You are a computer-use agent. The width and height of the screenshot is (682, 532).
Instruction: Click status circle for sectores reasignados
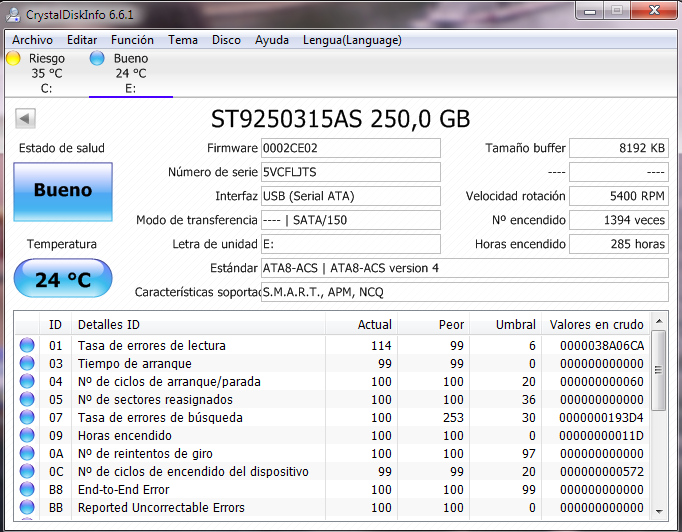tap(27, 399)
